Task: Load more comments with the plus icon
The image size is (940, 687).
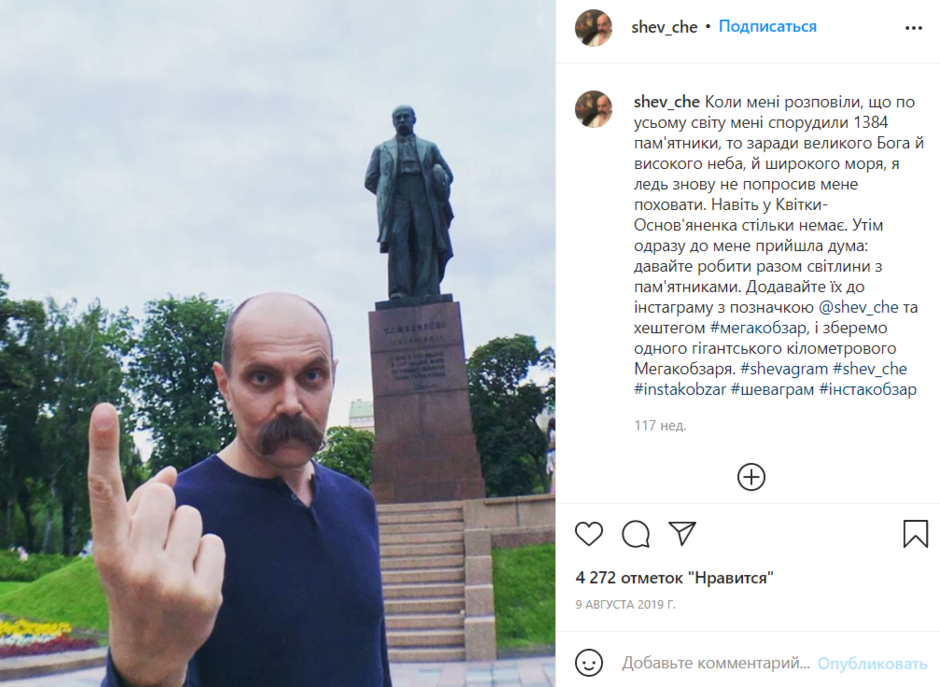Action: tap(751, 477)
